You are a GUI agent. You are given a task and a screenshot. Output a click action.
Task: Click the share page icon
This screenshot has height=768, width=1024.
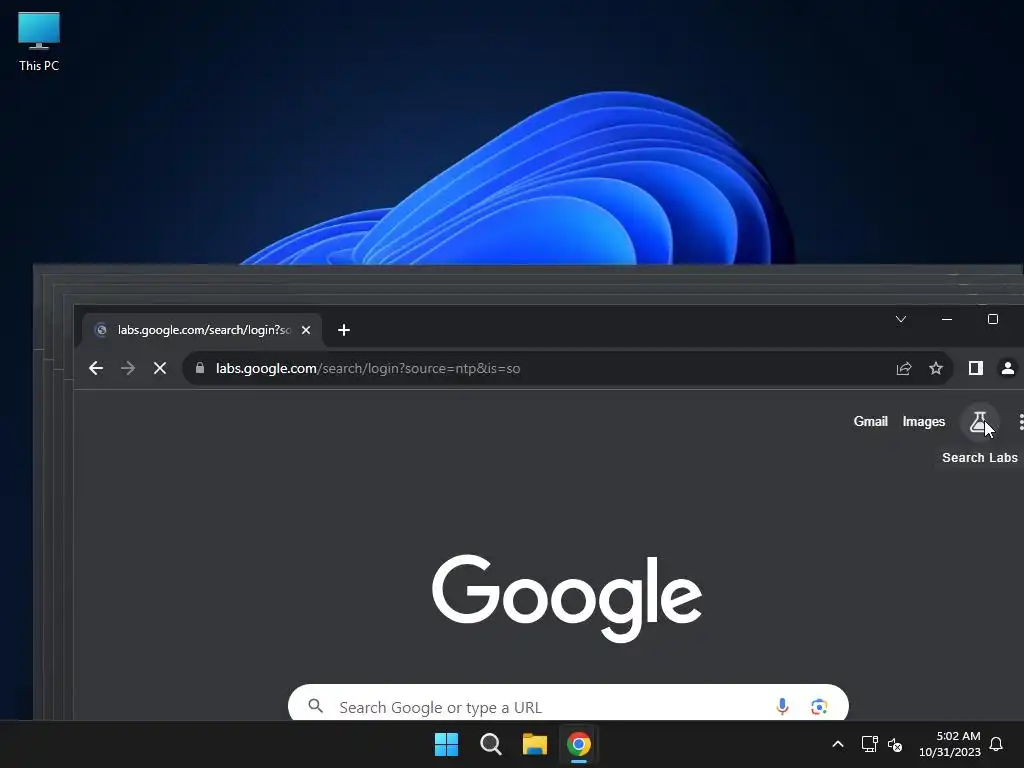pyautogui.click(x=904, y=368)
